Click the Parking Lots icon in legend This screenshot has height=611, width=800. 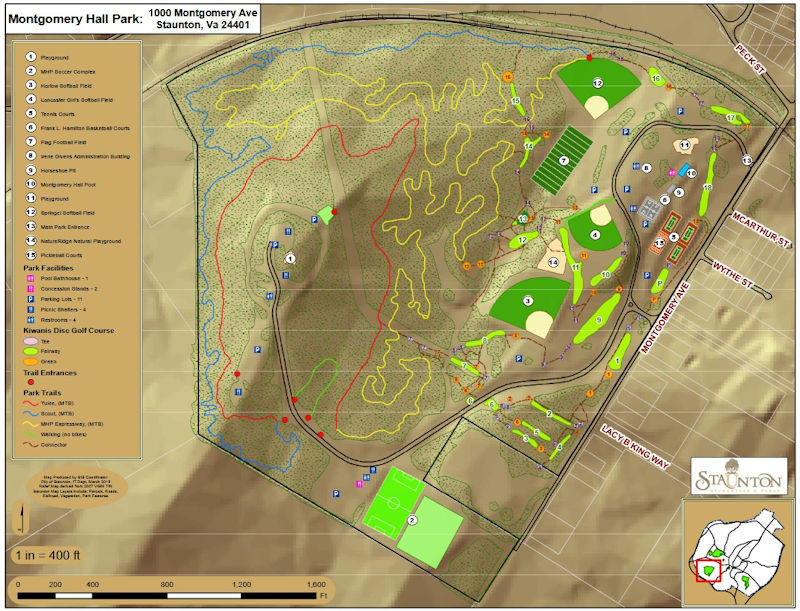point(31,299)
